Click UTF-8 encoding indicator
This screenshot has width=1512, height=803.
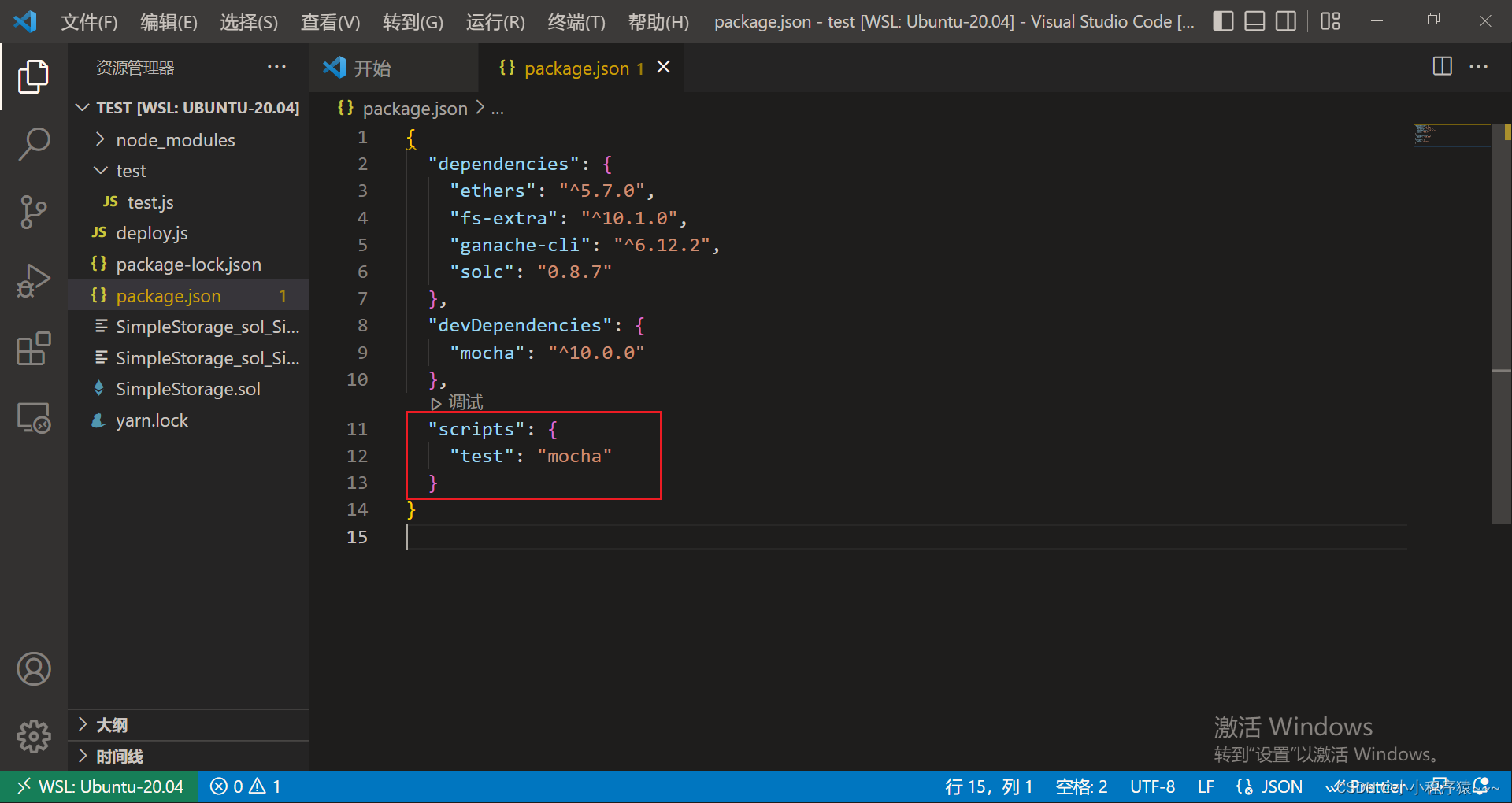(x=1152, y=786)
